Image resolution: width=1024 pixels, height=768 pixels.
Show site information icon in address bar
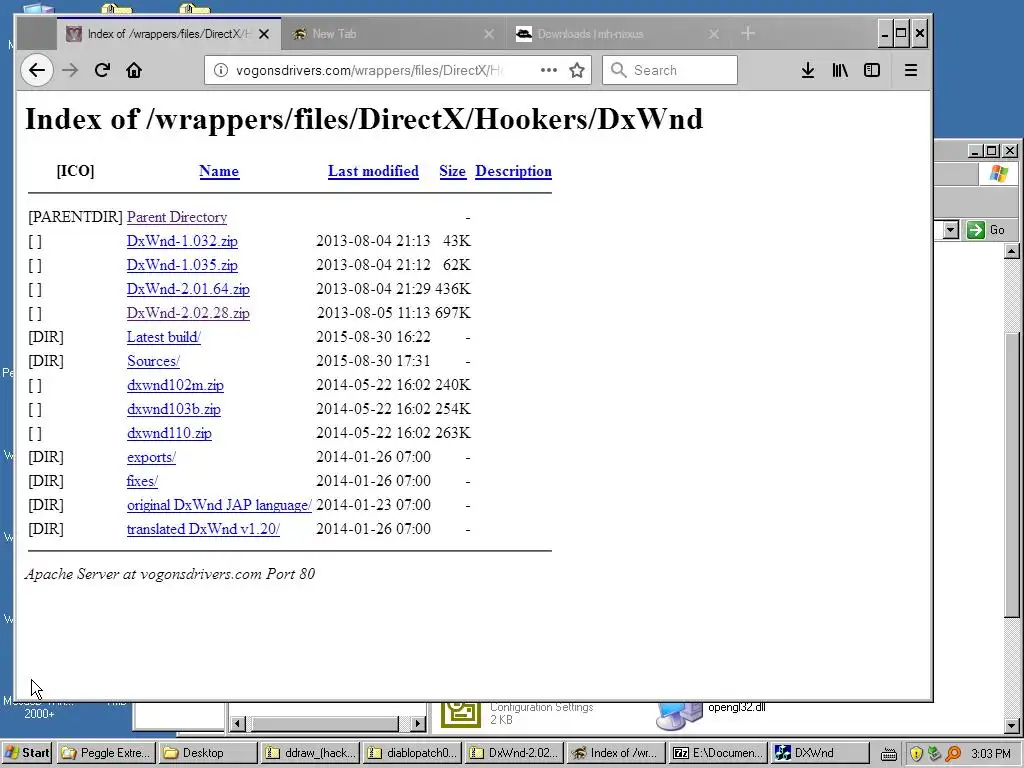(221, 70)
